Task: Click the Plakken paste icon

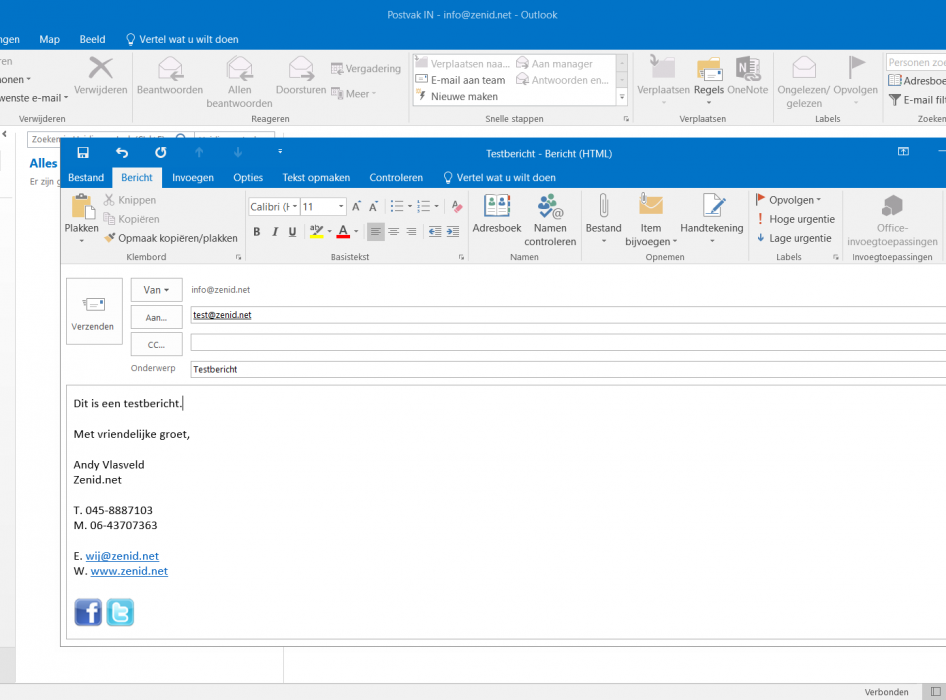Action: [x=83, y=206]
